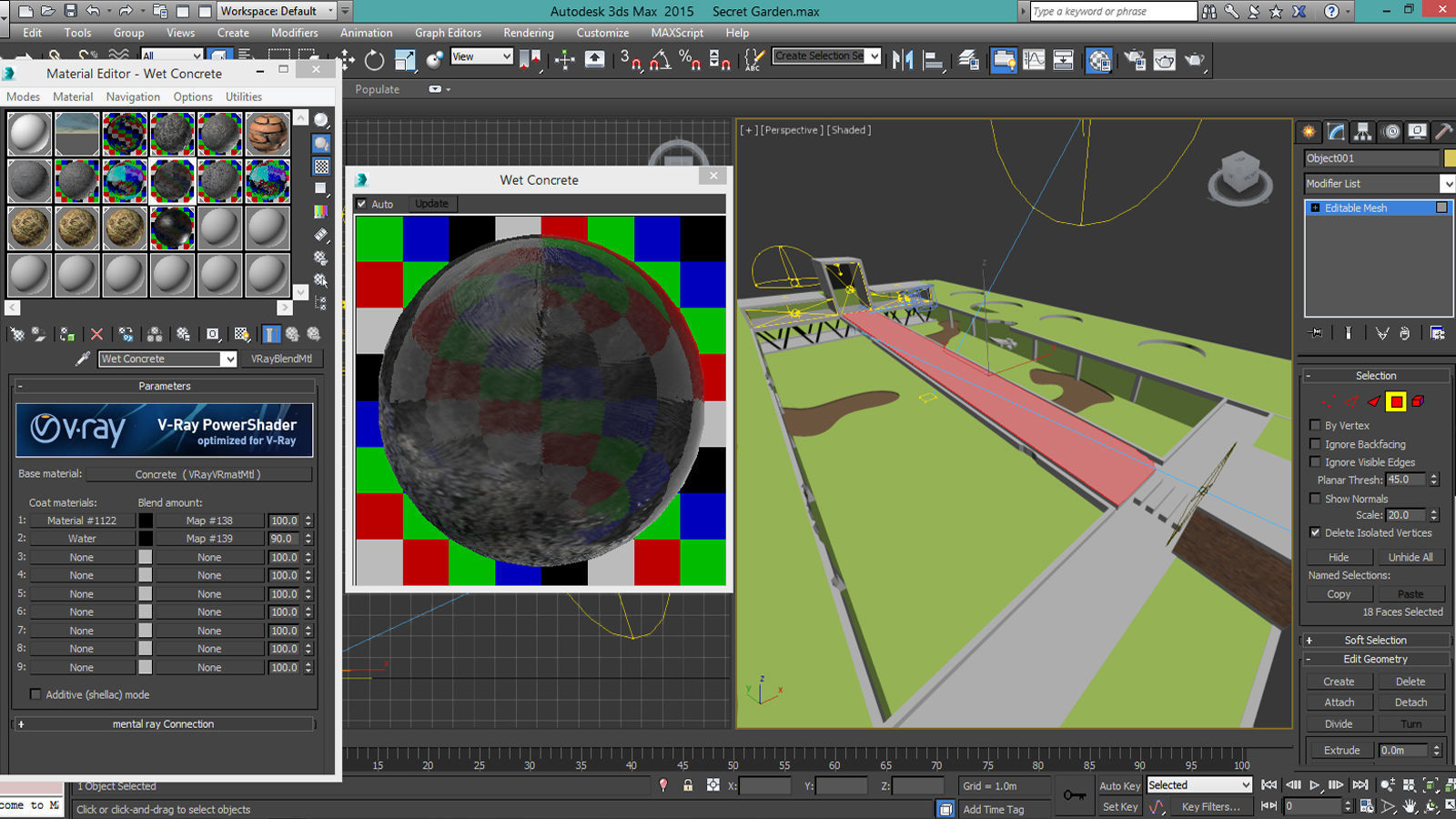Toggle Show End Result icon in Material Editor
The height and width of the screenshot is (819, 1456).
pyautogui.click(x=271, y=334)
